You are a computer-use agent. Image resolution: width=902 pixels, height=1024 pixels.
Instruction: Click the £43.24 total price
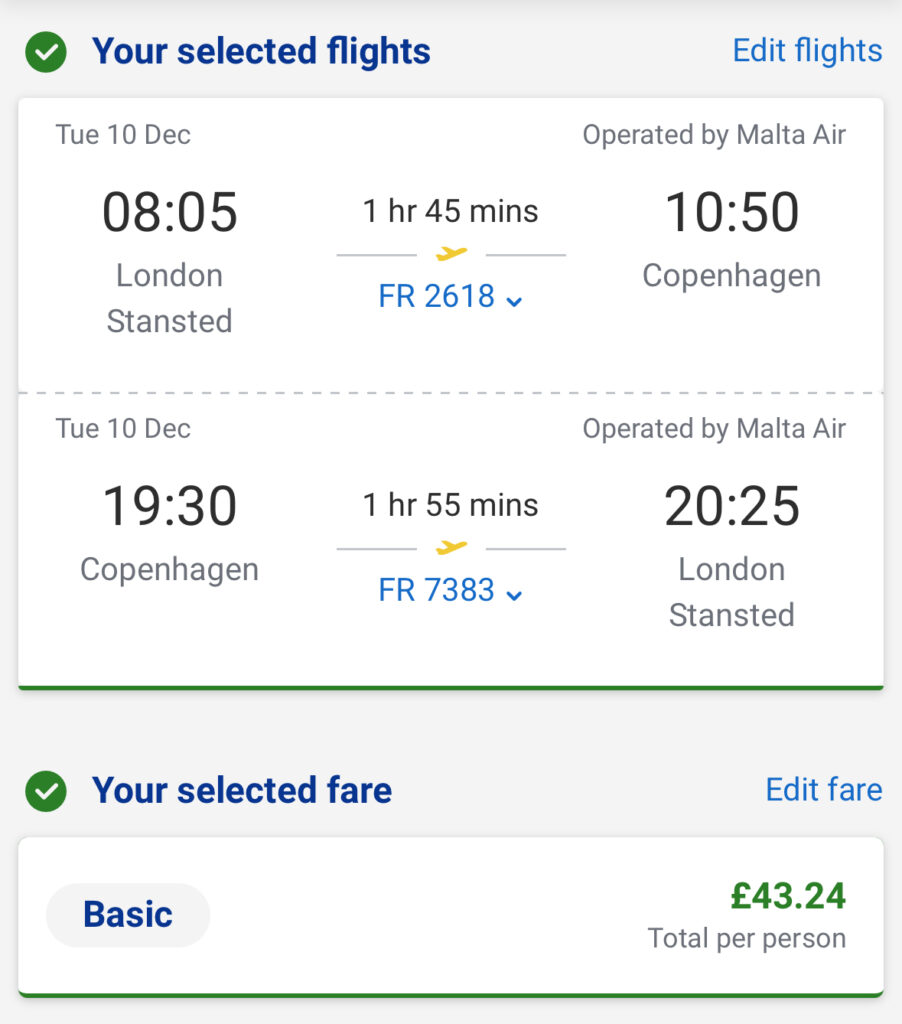point(788,896)
